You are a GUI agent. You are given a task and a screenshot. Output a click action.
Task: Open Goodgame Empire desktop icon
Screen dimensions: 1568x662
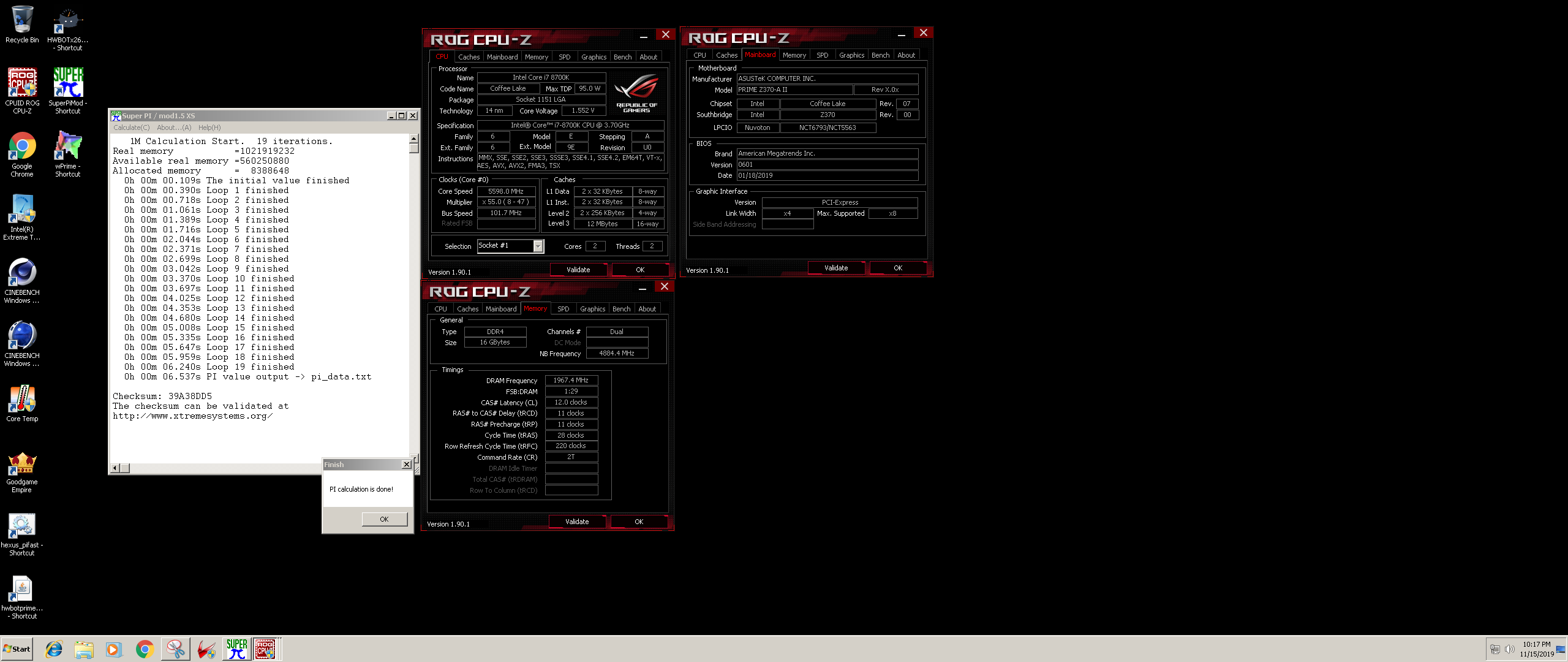pos(22,472)
